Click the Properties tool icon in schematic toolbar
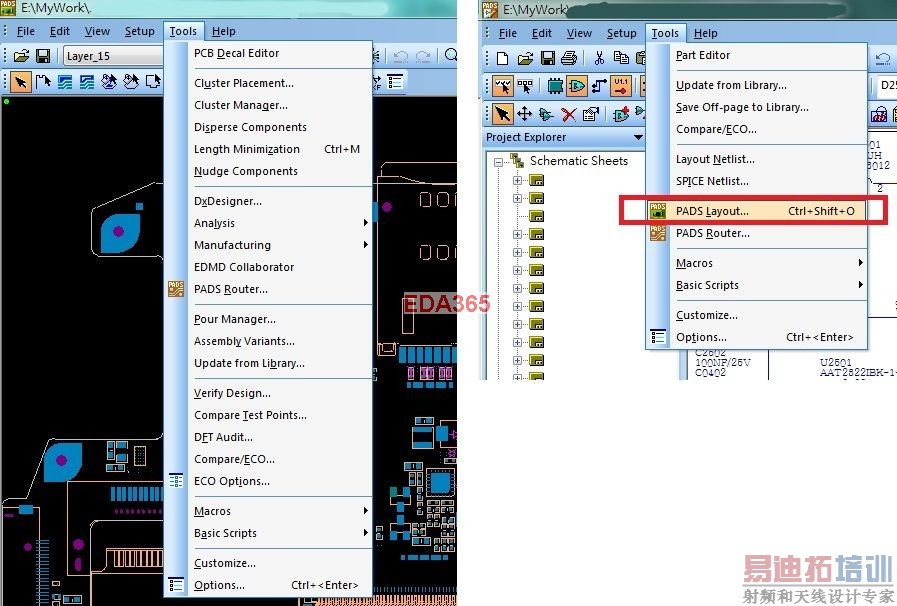Screen dimensions: 897x606 pos(590,114)
